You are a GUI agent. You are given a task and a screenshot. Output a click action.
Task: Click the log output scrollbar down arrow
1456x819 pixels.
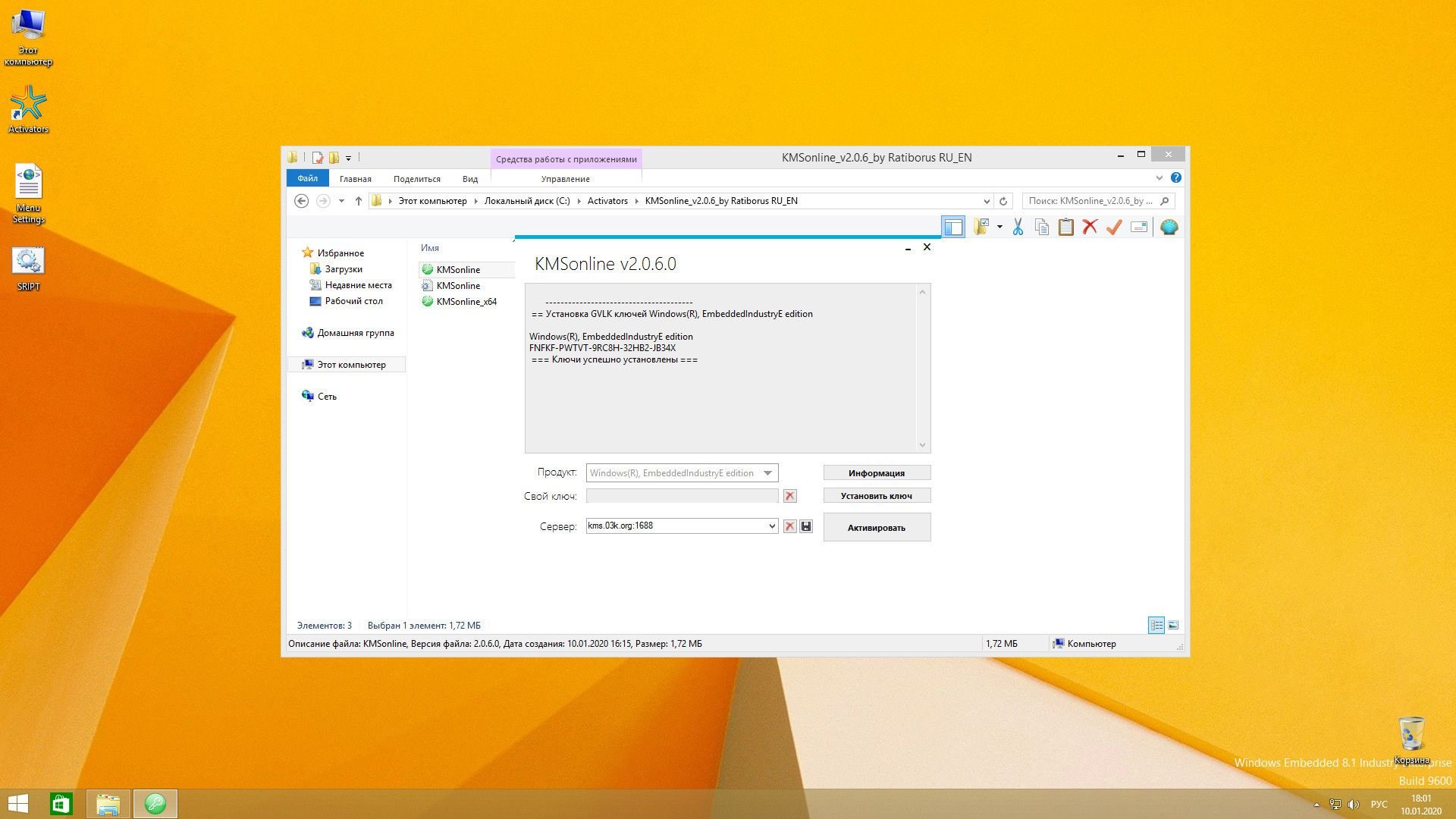(922, 445)
